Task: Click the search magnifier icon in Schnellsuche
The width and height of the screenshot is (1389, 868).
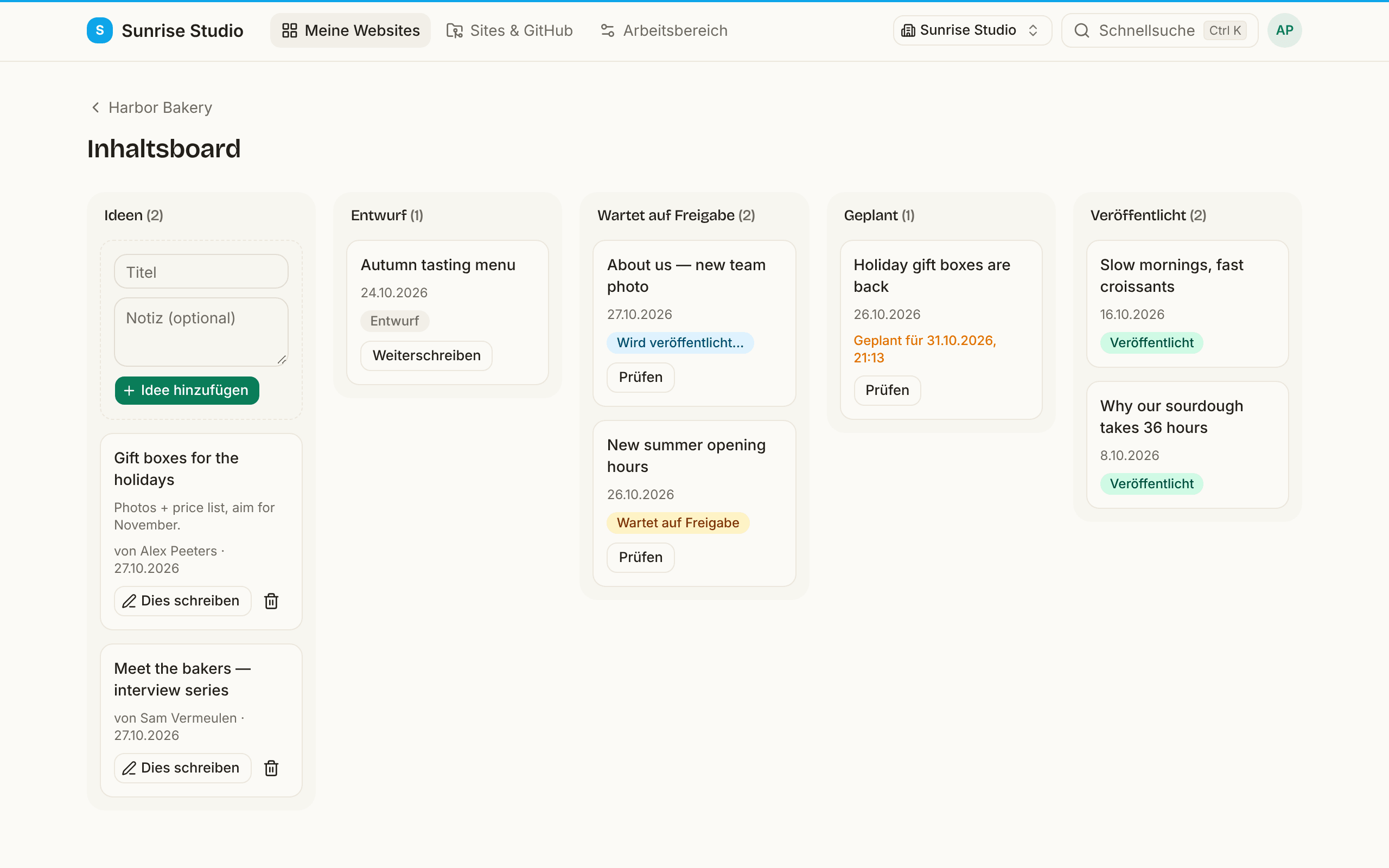Action: click(x=1081, y=30)
